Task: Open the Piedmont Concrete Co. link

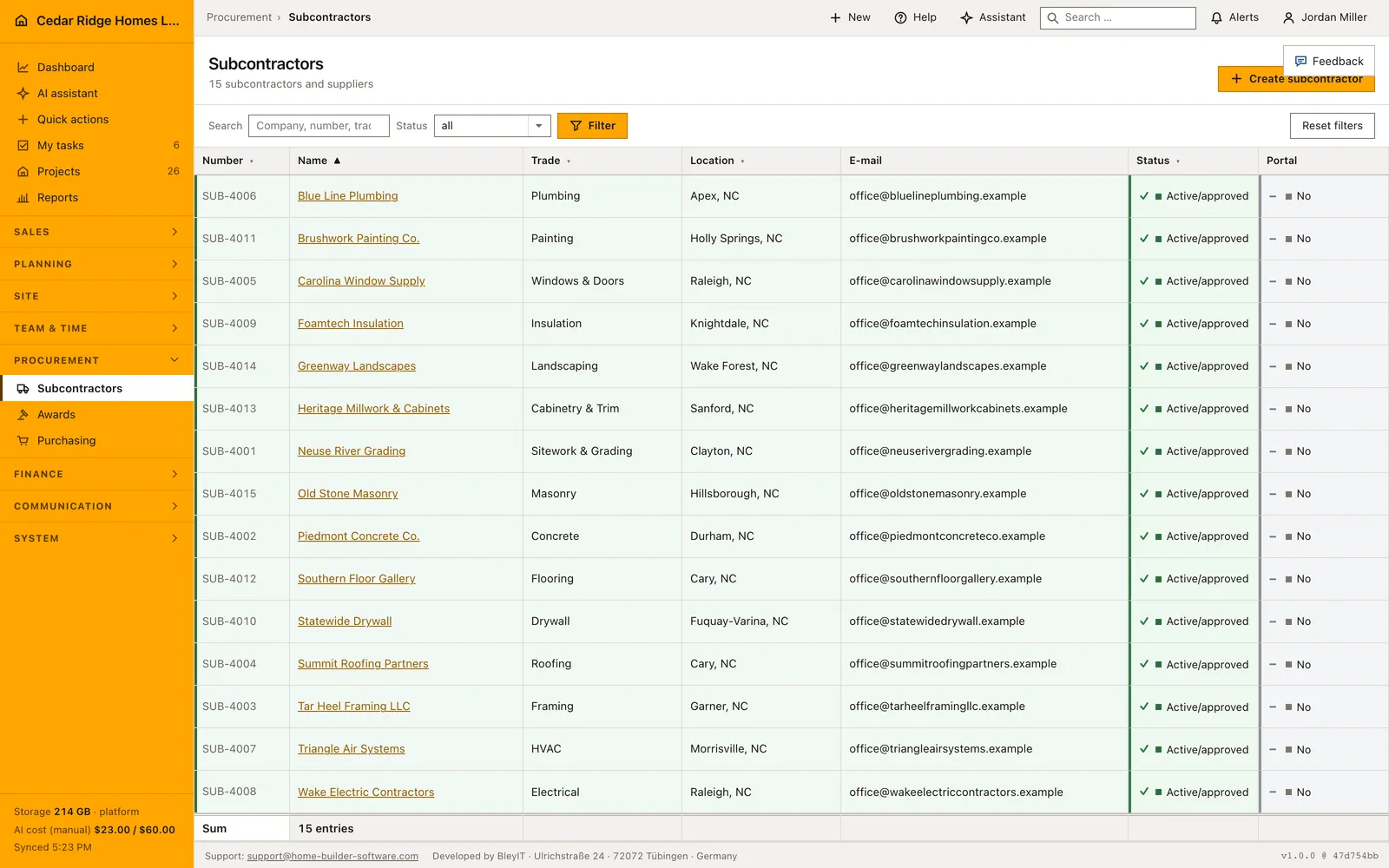Action: [359, 536]
